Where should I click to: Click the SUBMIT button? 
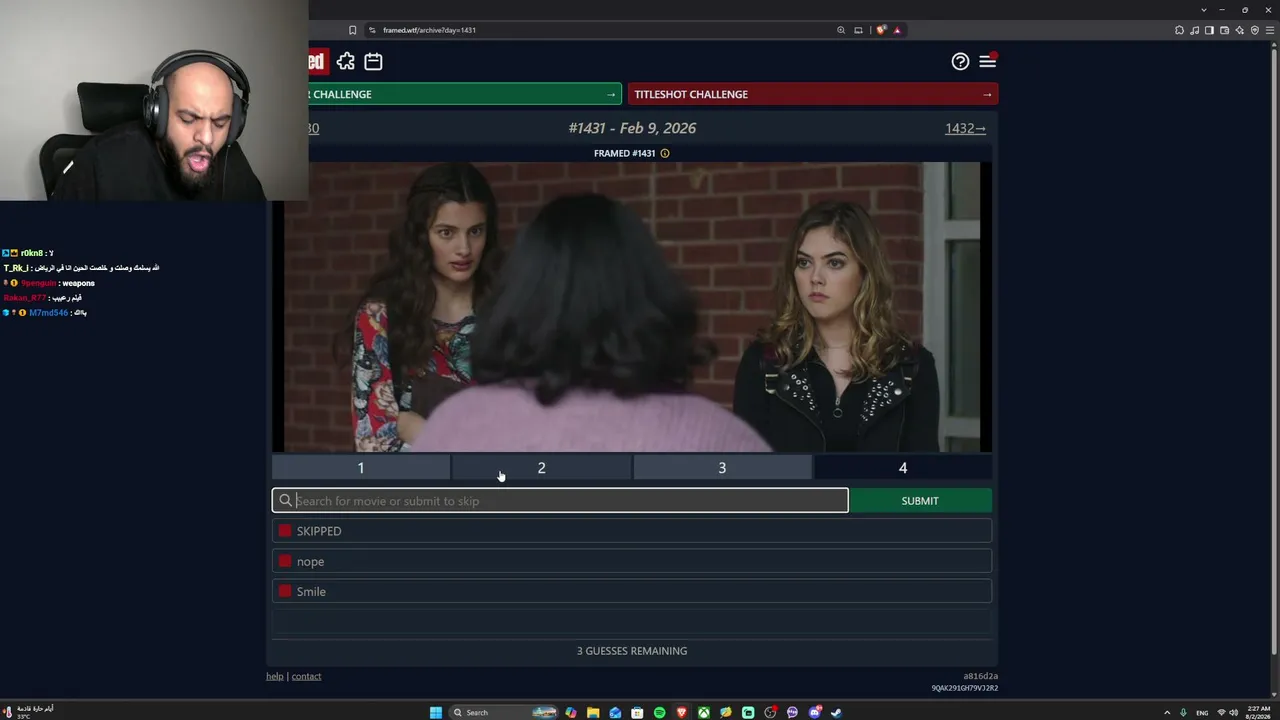click(920, 501)
